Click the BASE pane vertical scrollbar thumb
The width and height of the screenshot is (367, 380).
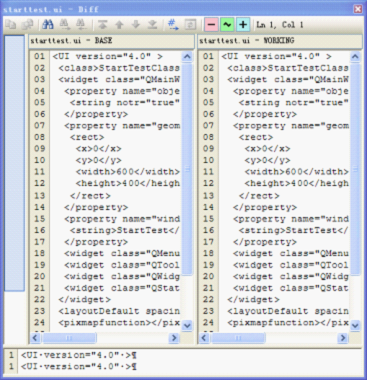187,169
